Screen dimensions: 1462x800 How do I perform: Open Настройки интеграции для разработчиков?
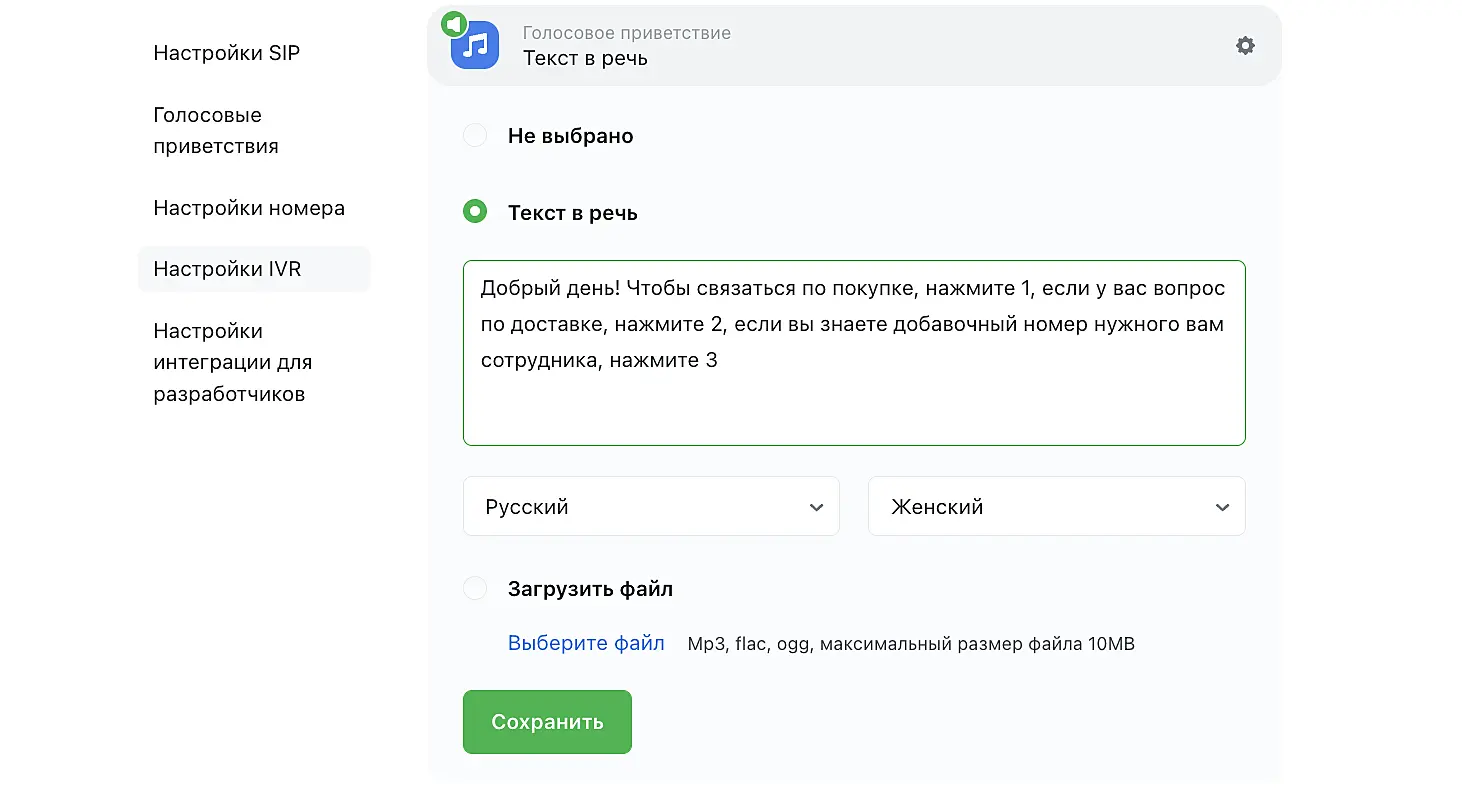click(x=233, y=362)
